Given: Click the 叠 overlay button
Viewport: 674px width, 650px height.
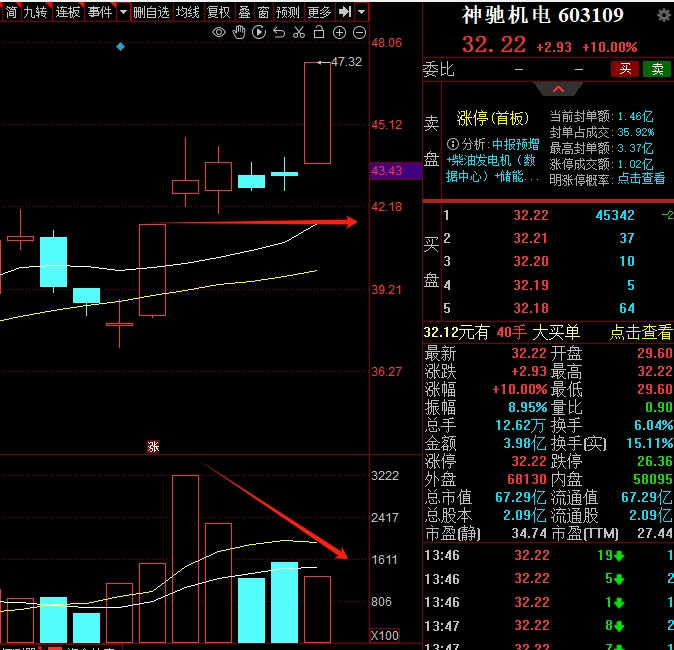Looking at the screenshot, I should coord(245,12).
